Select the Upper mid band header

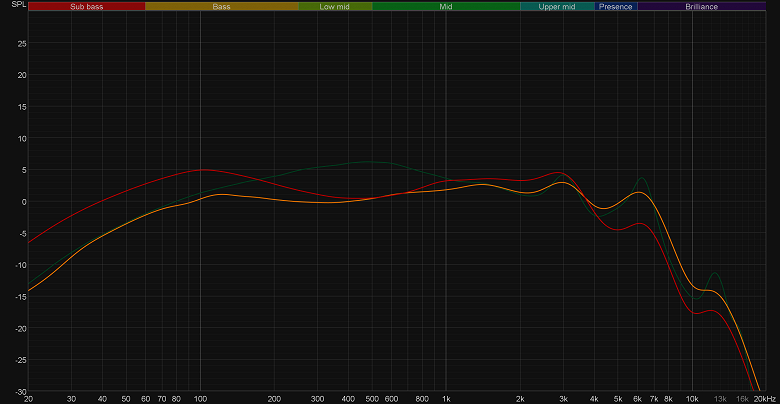pyautogui.click(x=557, y=6)
